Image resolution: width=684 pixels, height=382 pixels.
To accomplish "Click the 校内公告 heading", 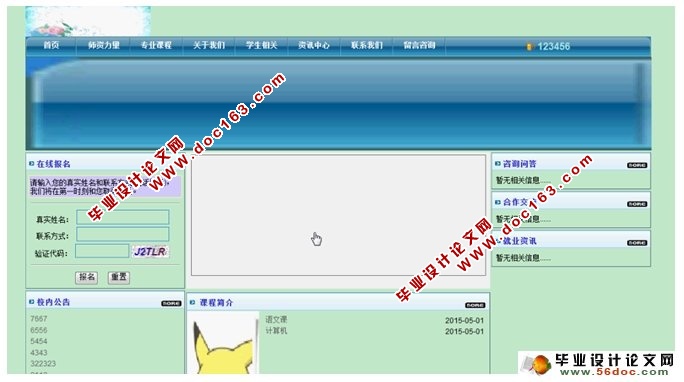I will click(53, 302).
